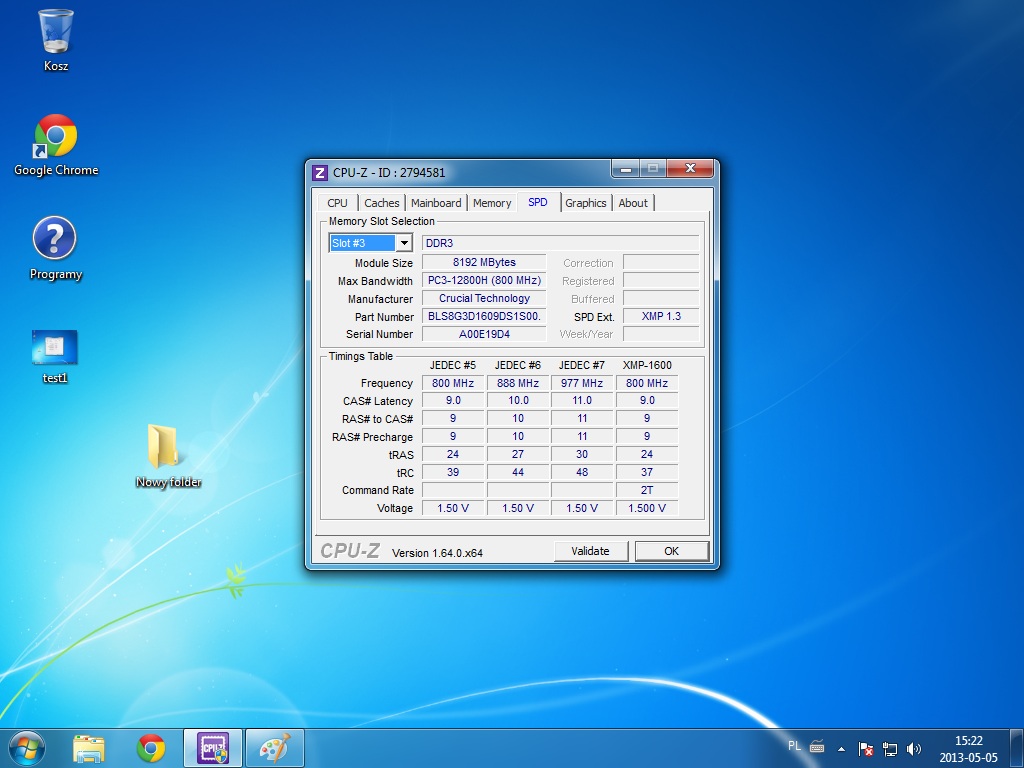Click the 1.500 V voltage cell

647,508
